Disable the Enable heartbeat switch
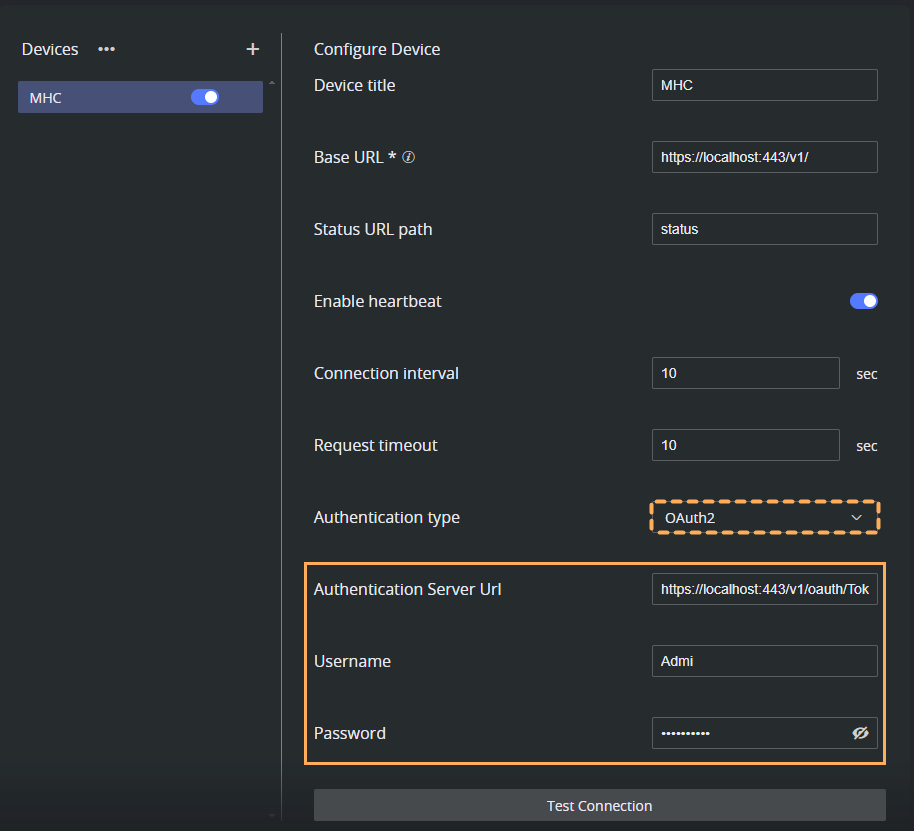The image size is (914, 831). tap(863, 301)
